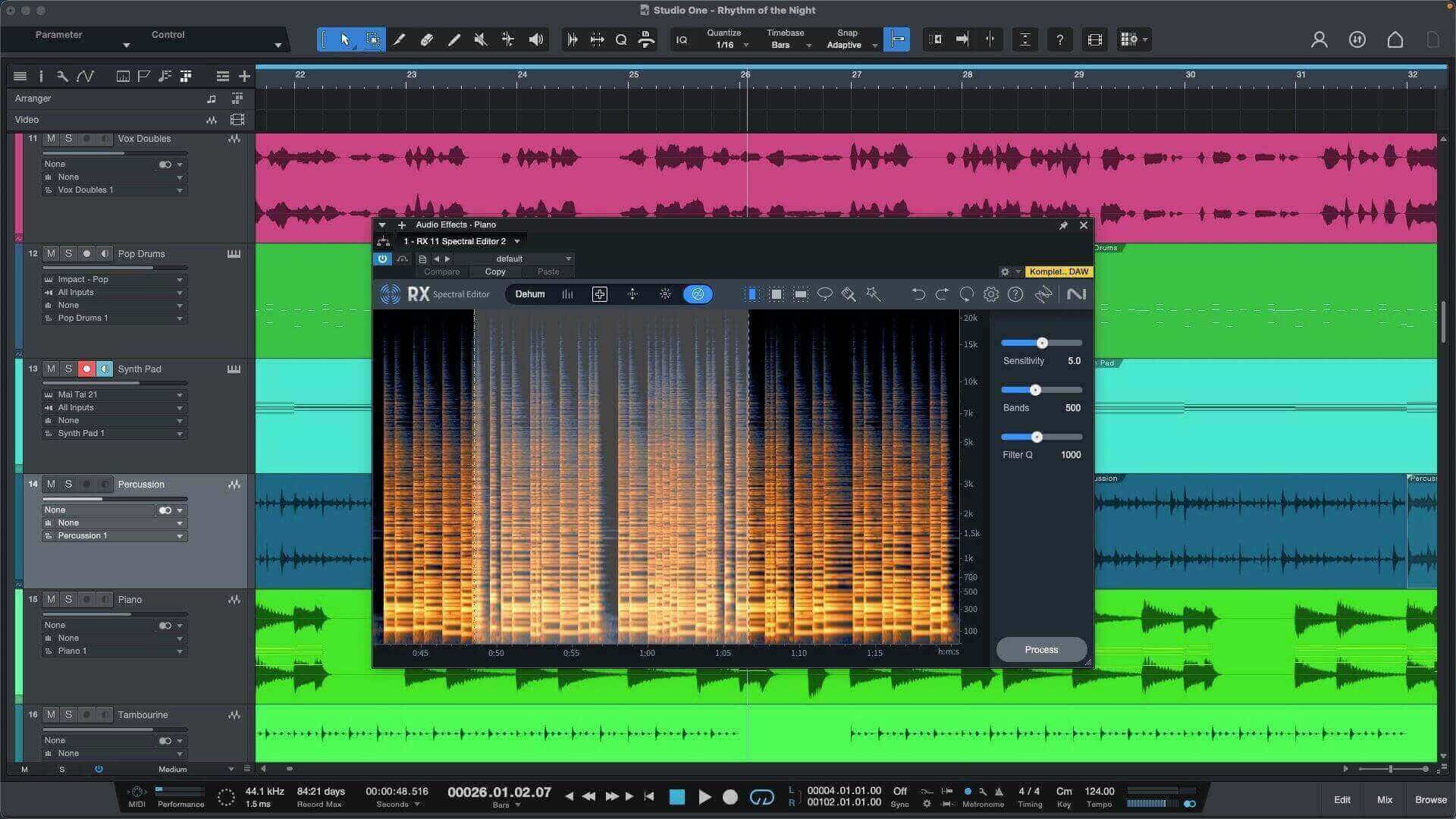This screenshot has height=819, width=1456.
Task: Choose the Split (knife) tool
Action: point(400,39)
